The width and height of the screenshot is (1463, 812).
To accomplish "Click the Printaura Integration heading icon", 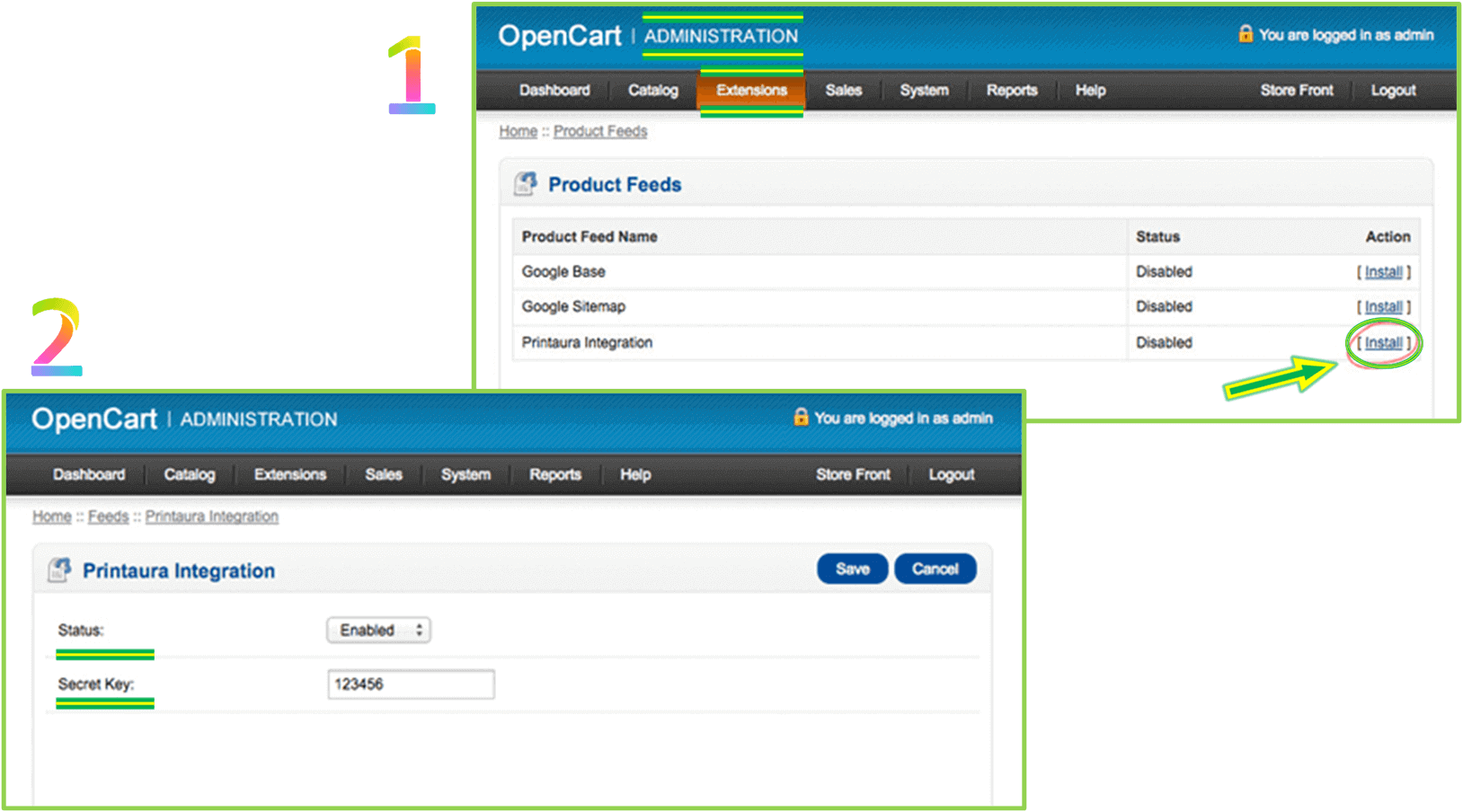I will point(59,569).
